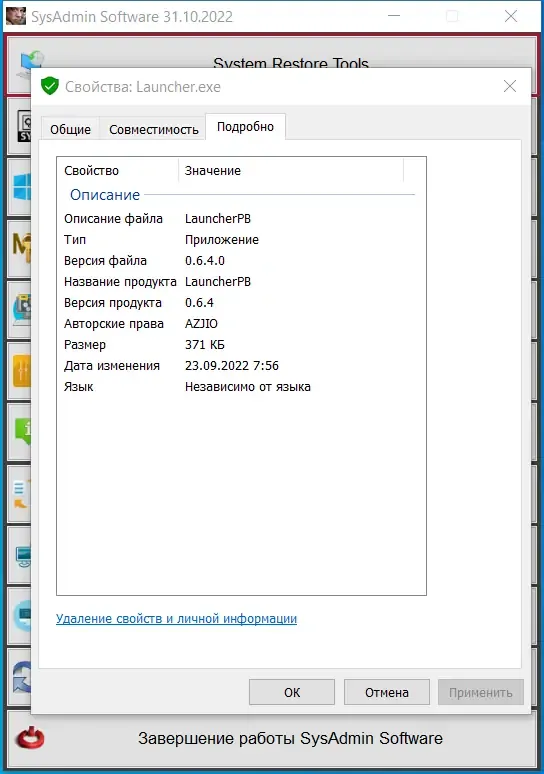Select the Авторские права AZJIO row
Image resolution: width=544 pixels, height=774 pixels.
point(239,324)
